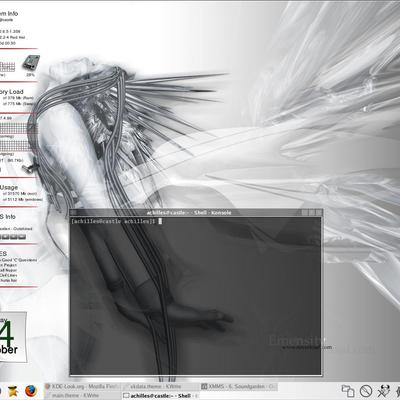The width and height of the screenshot is (400, 400).
Task: Open the Konsole window menu icon
Action: (73, 213)
